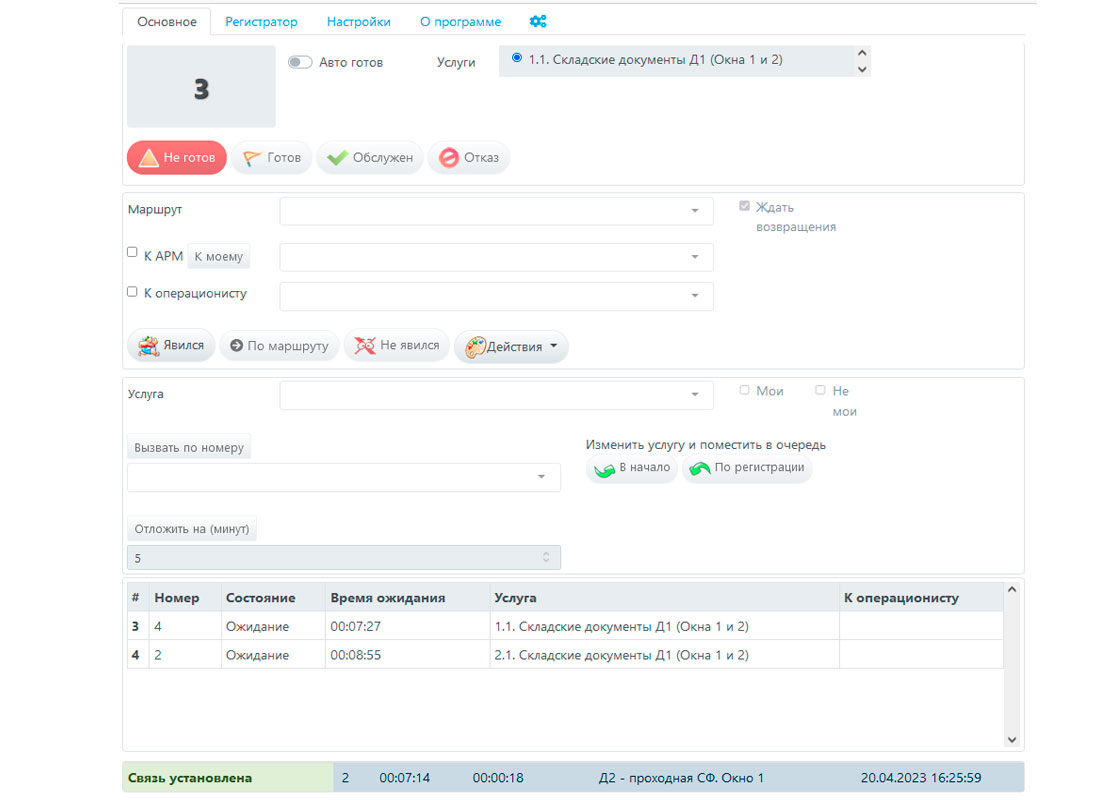Click the flag icon on Готов

tap(252, 158)
